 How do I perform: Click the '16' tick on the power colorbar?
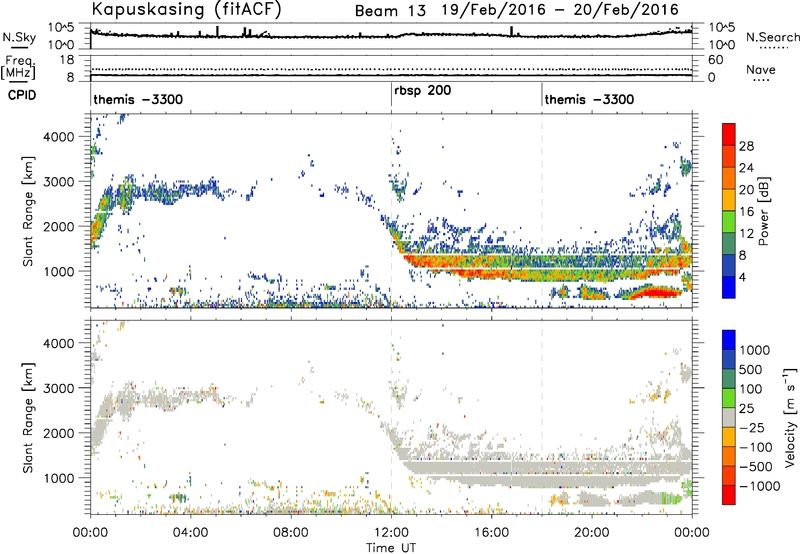pos(746,212)
